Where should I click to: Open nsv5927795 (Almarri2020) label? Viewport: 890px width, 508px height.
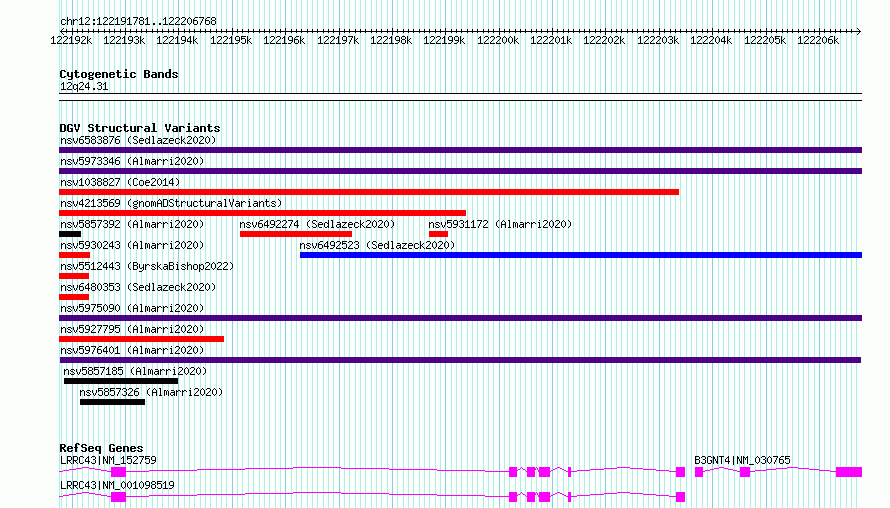click(x=132, y=329)
